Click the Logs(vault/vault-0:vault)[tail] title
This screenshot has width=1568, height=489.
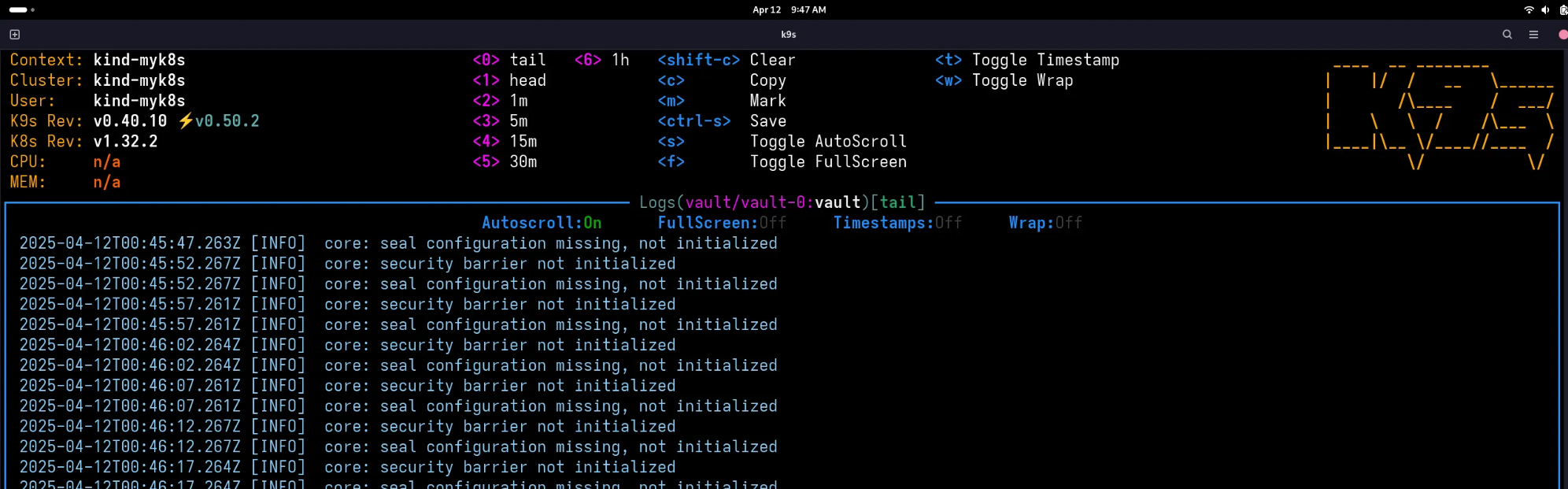point(782,202)
